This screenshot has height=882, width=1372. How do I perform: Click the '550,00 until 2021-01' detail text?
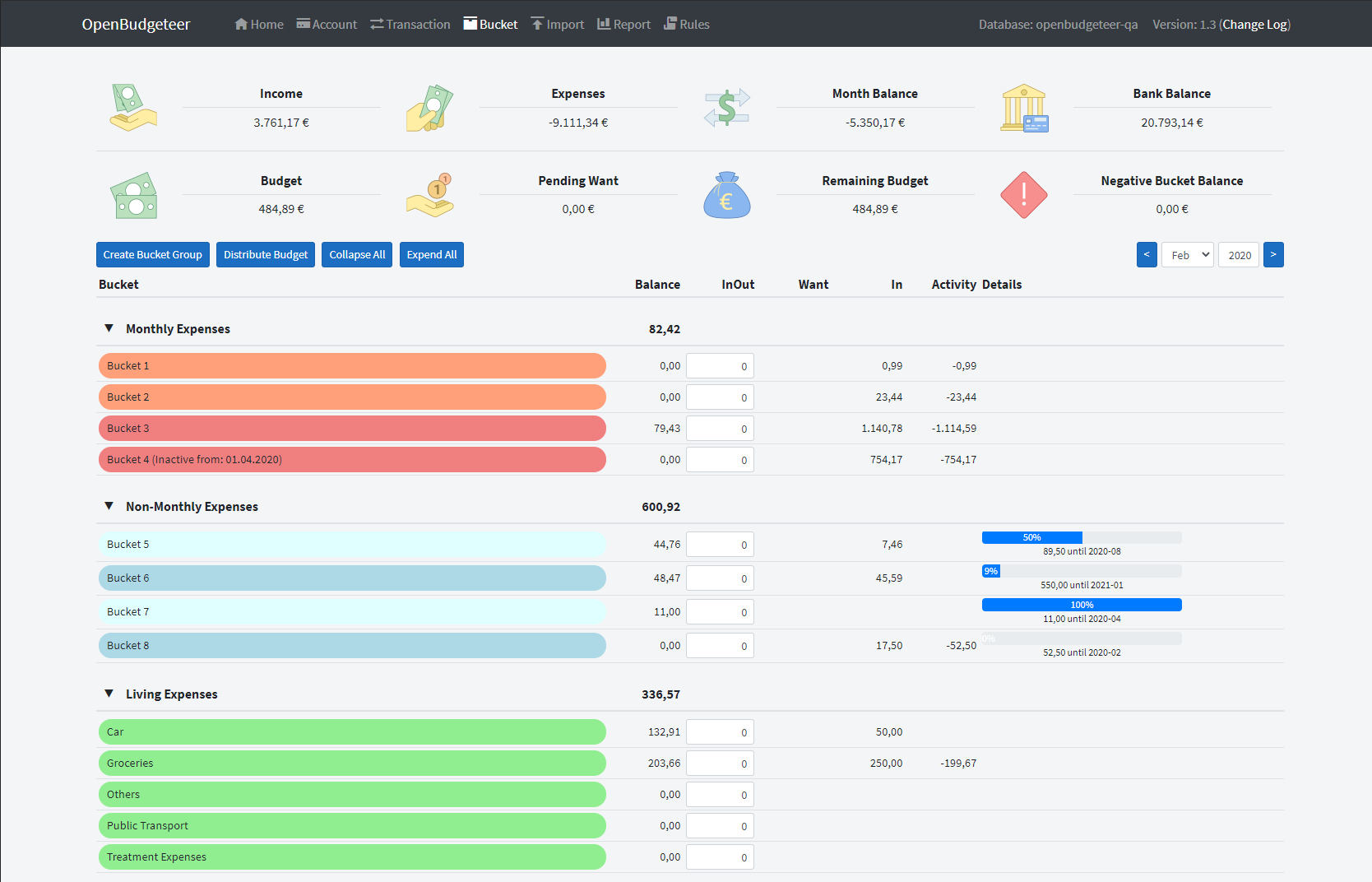click(x=1082, y=585)
